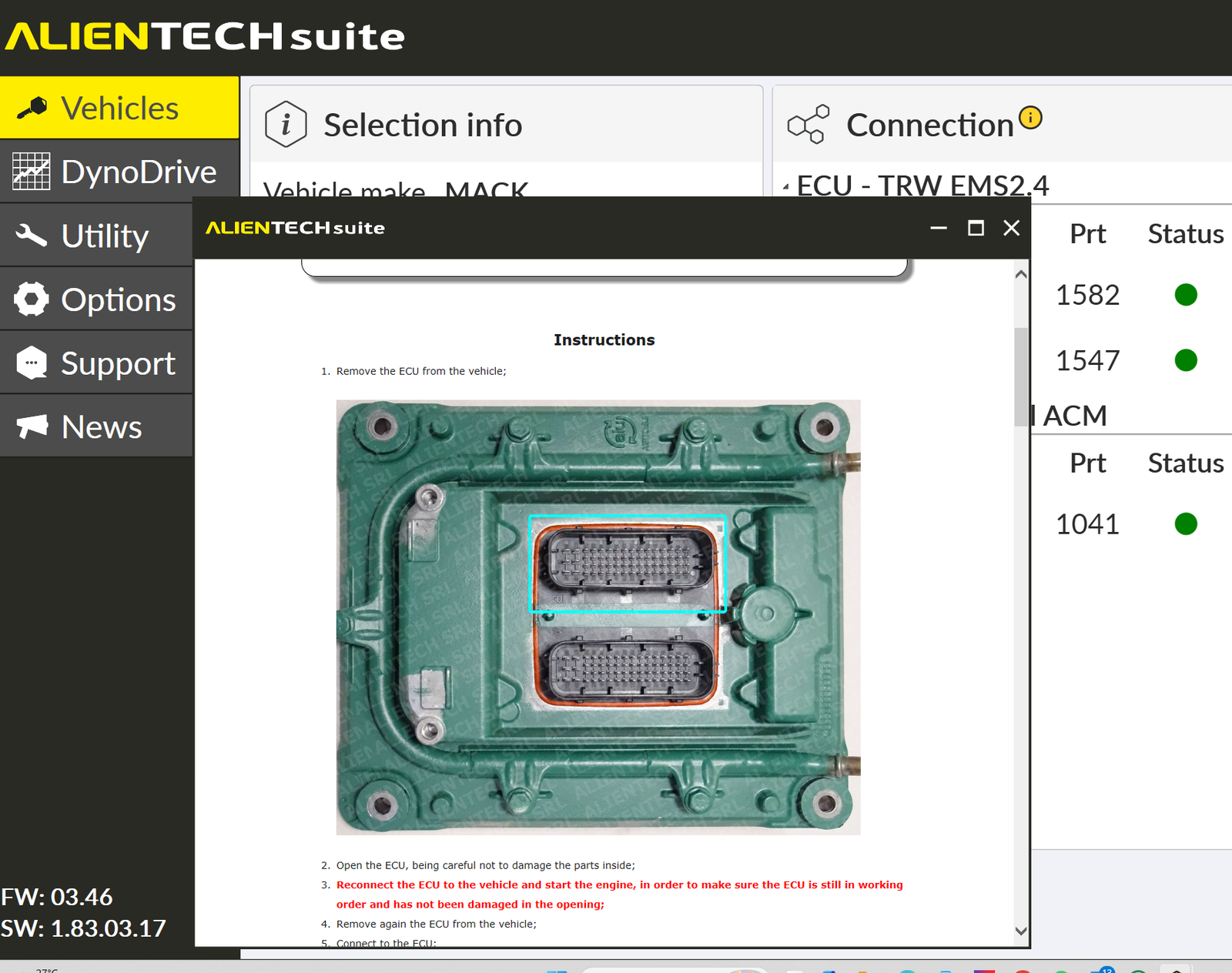
Task: Select the protocol 1547 row number
Action: pyautogui.click(x=1087, y=360)
